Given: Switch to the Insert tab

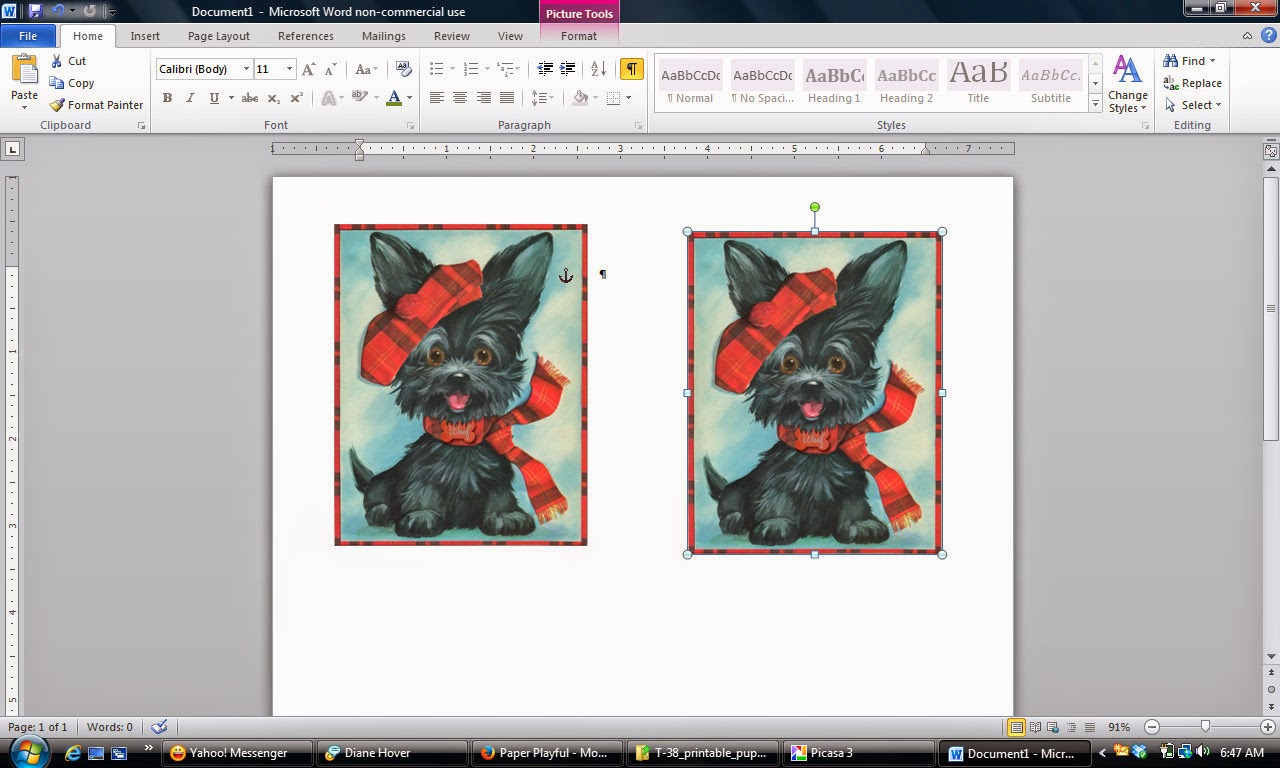Looking at the screenshot, I should coord(145,36).
